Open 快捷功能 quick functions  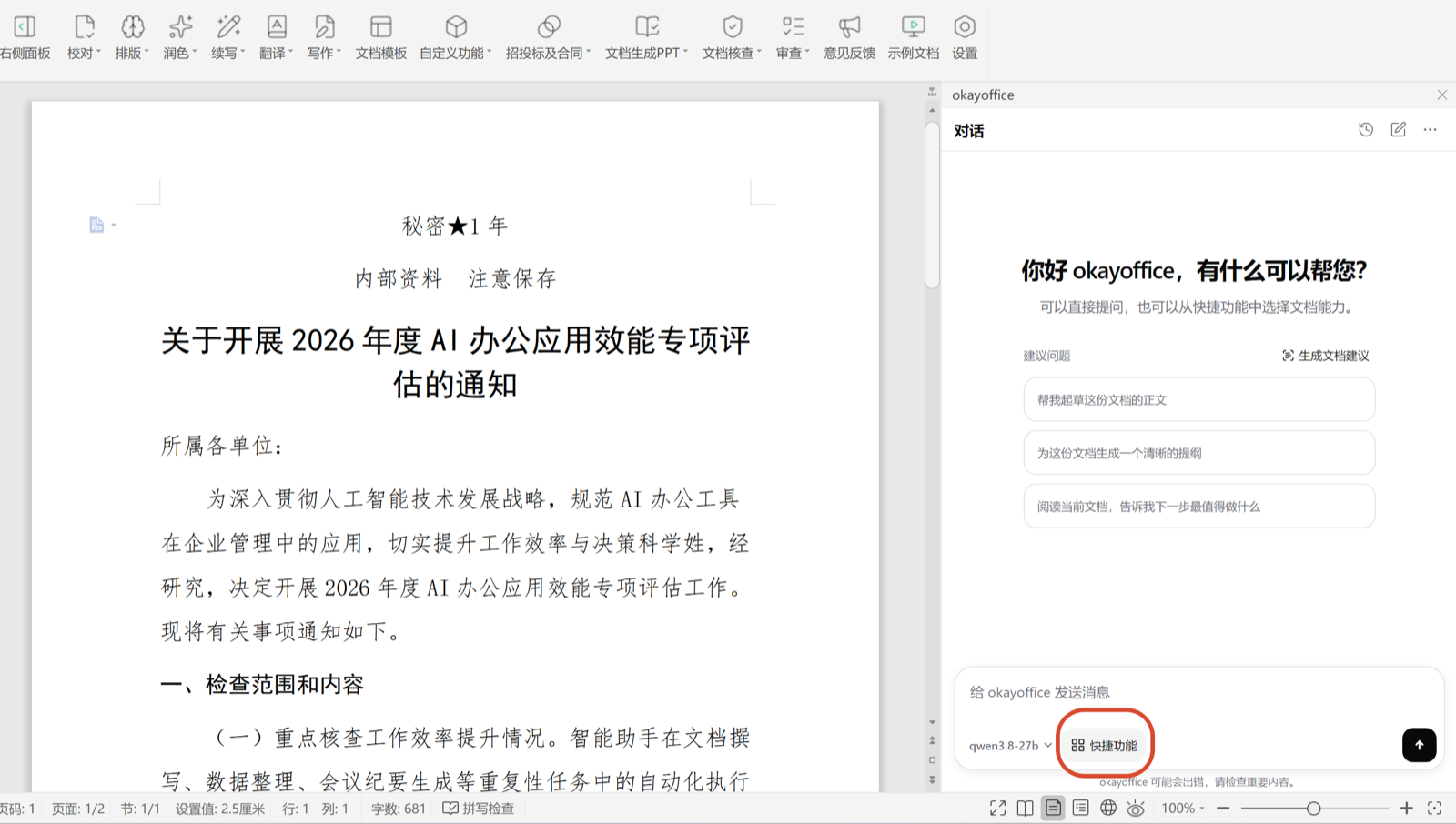click(x=1105, y=746)
